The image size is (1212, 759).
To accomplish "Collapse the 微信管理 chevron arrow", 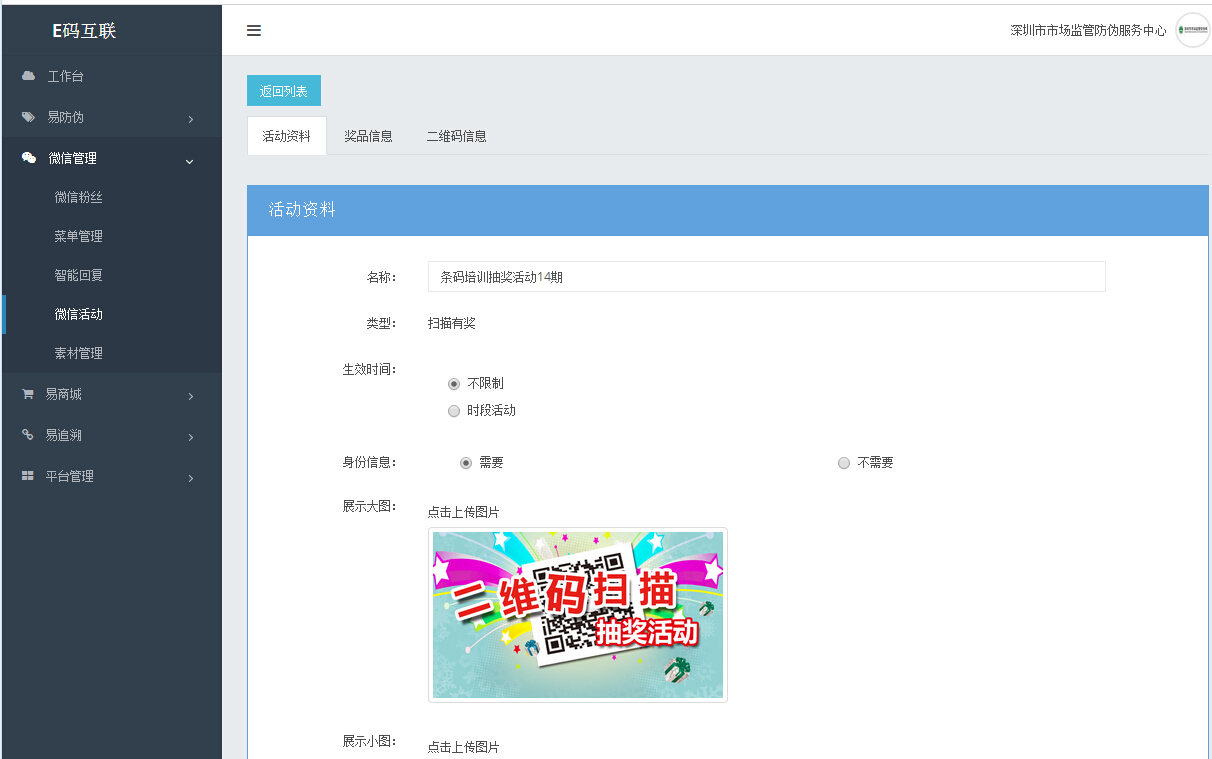I will (x=190, y=160).
